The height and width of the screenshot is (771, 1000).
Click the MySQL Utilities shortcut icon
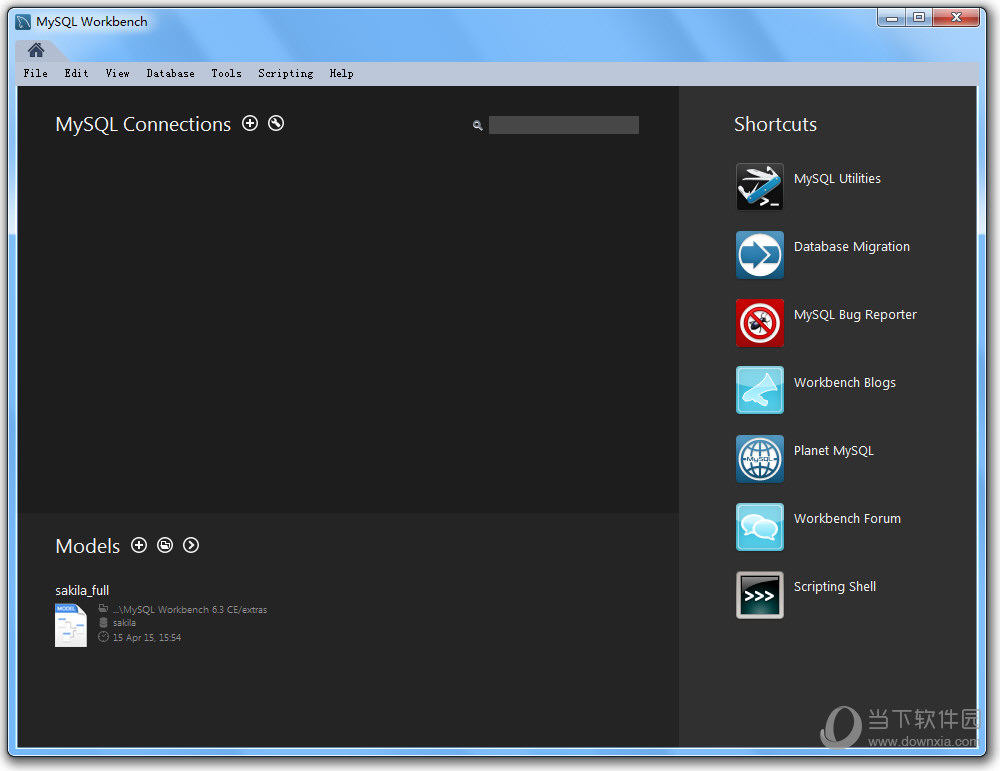pos(760,187)
